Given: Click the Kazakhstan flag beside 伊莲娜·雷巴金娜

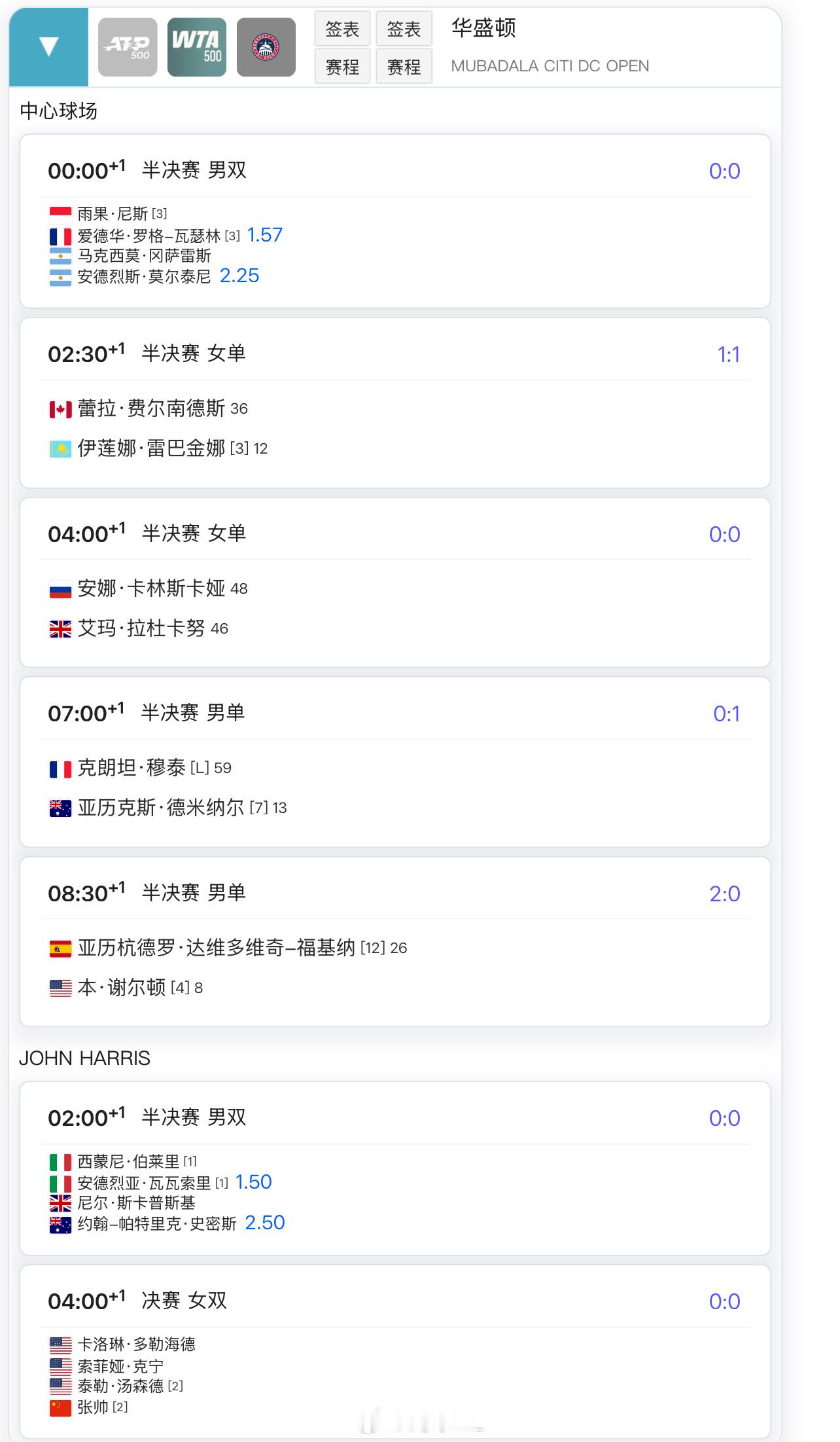Looking at the screenshot, I should (60, 449).
